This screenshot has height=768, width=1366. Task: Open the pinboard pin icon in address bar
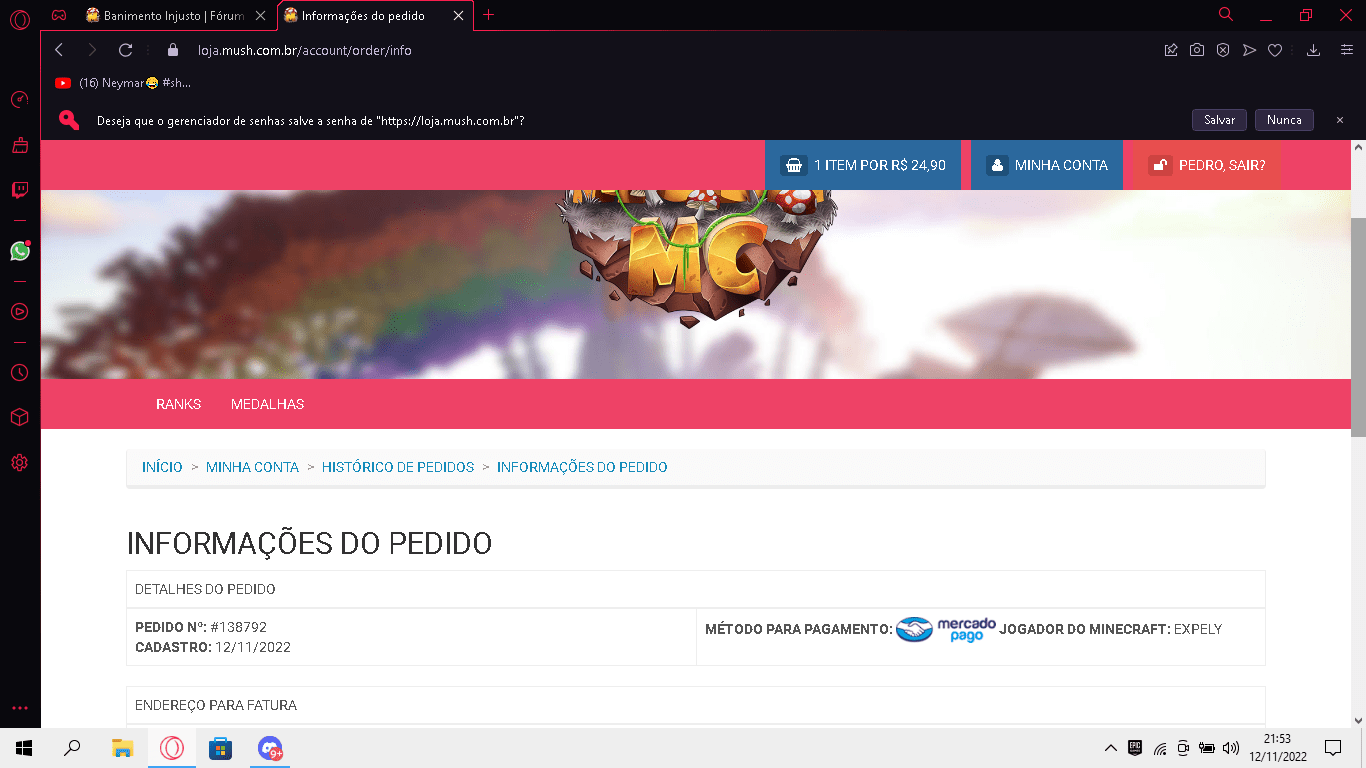coord(1171,50)
